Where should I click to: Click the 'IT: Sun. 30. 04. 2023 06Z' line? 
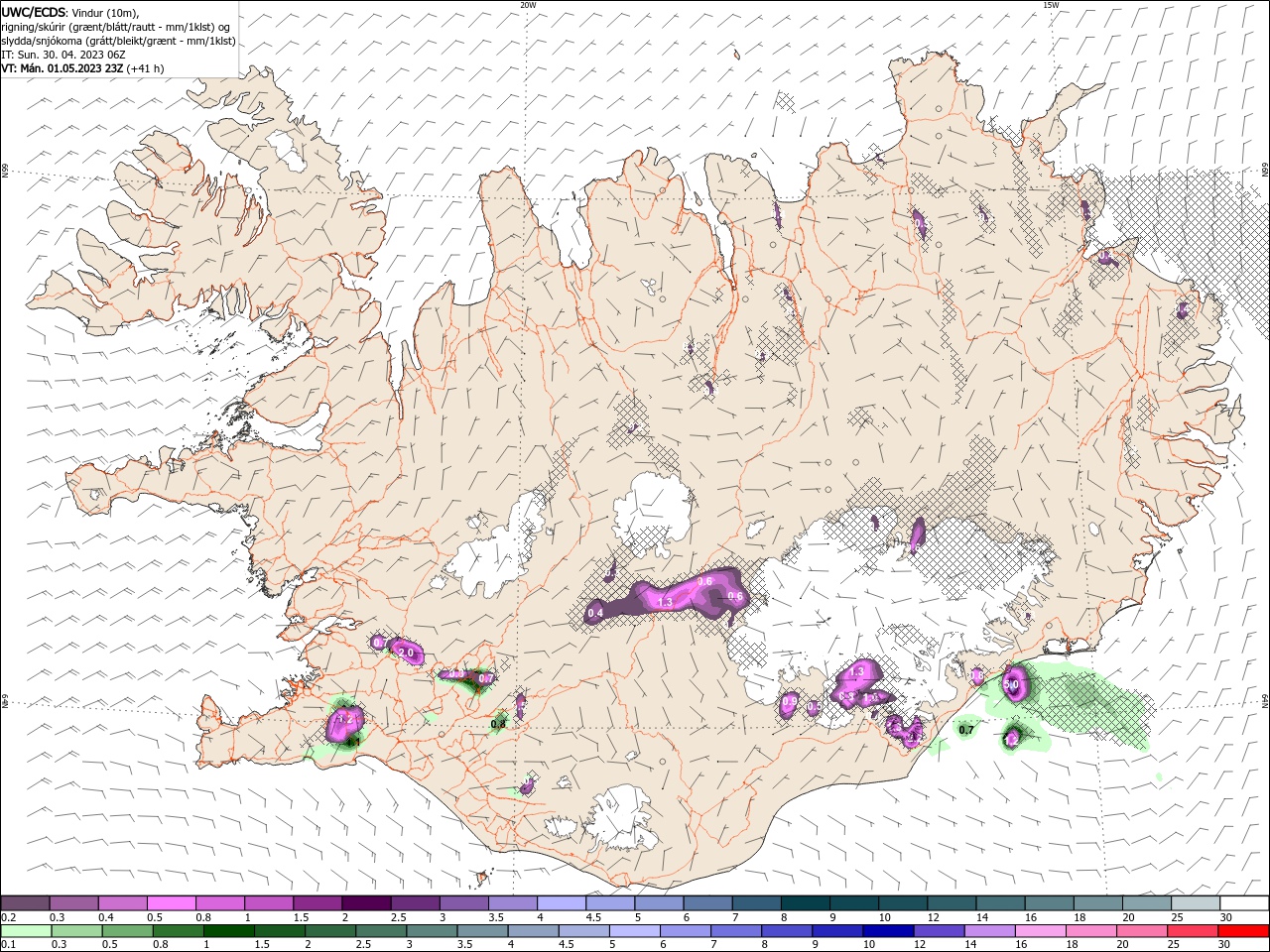click(x=63, y=55)
